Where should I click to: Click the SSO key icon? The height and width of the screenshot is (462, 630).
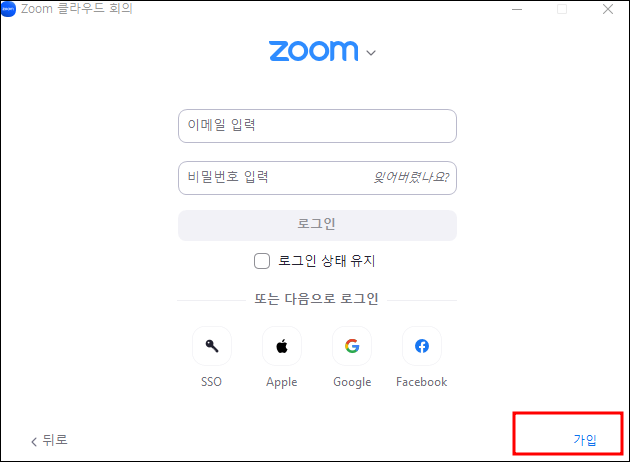coord(212,346)
